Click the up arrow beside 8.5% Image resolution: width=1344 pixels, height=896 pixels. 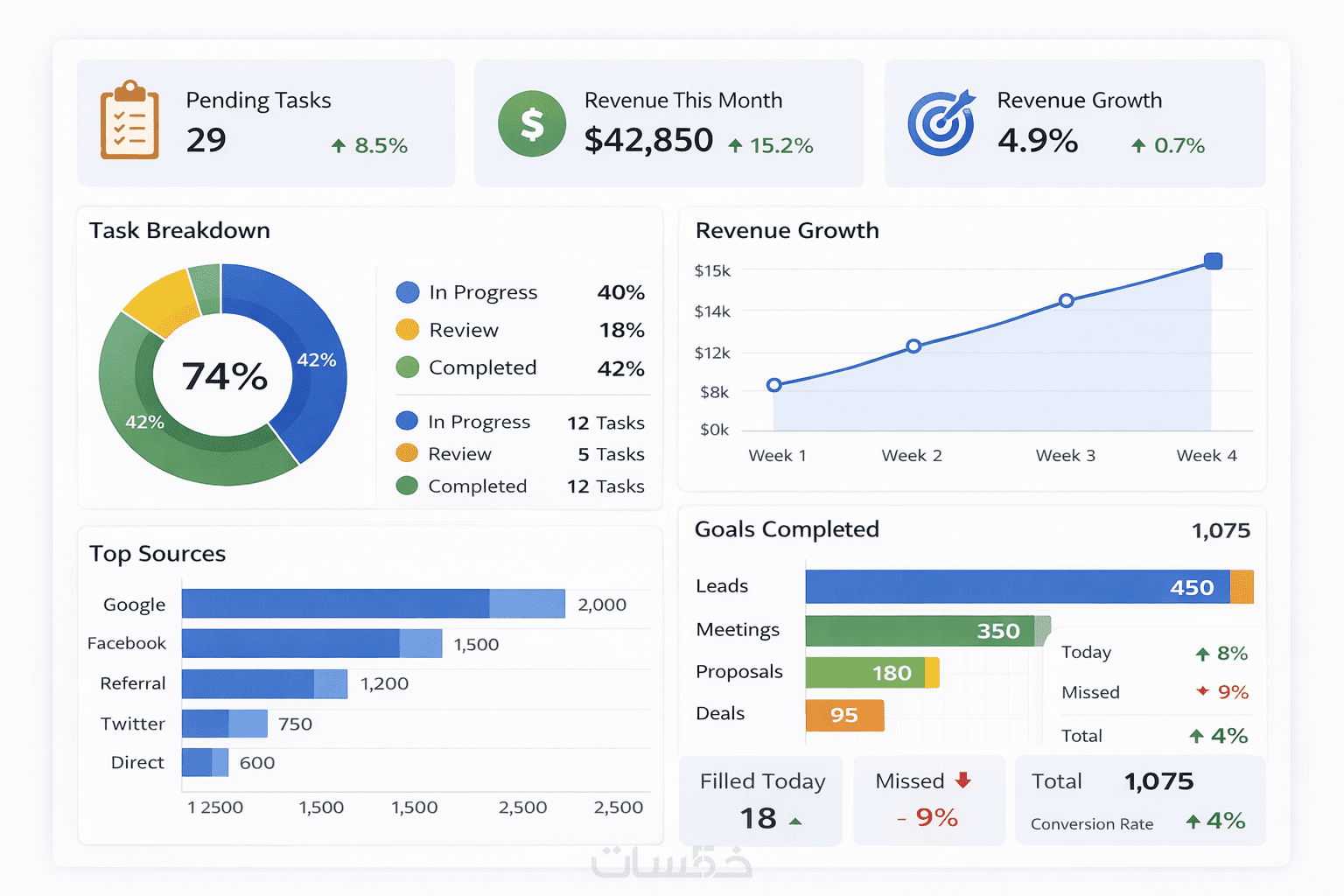click(339, 146)
